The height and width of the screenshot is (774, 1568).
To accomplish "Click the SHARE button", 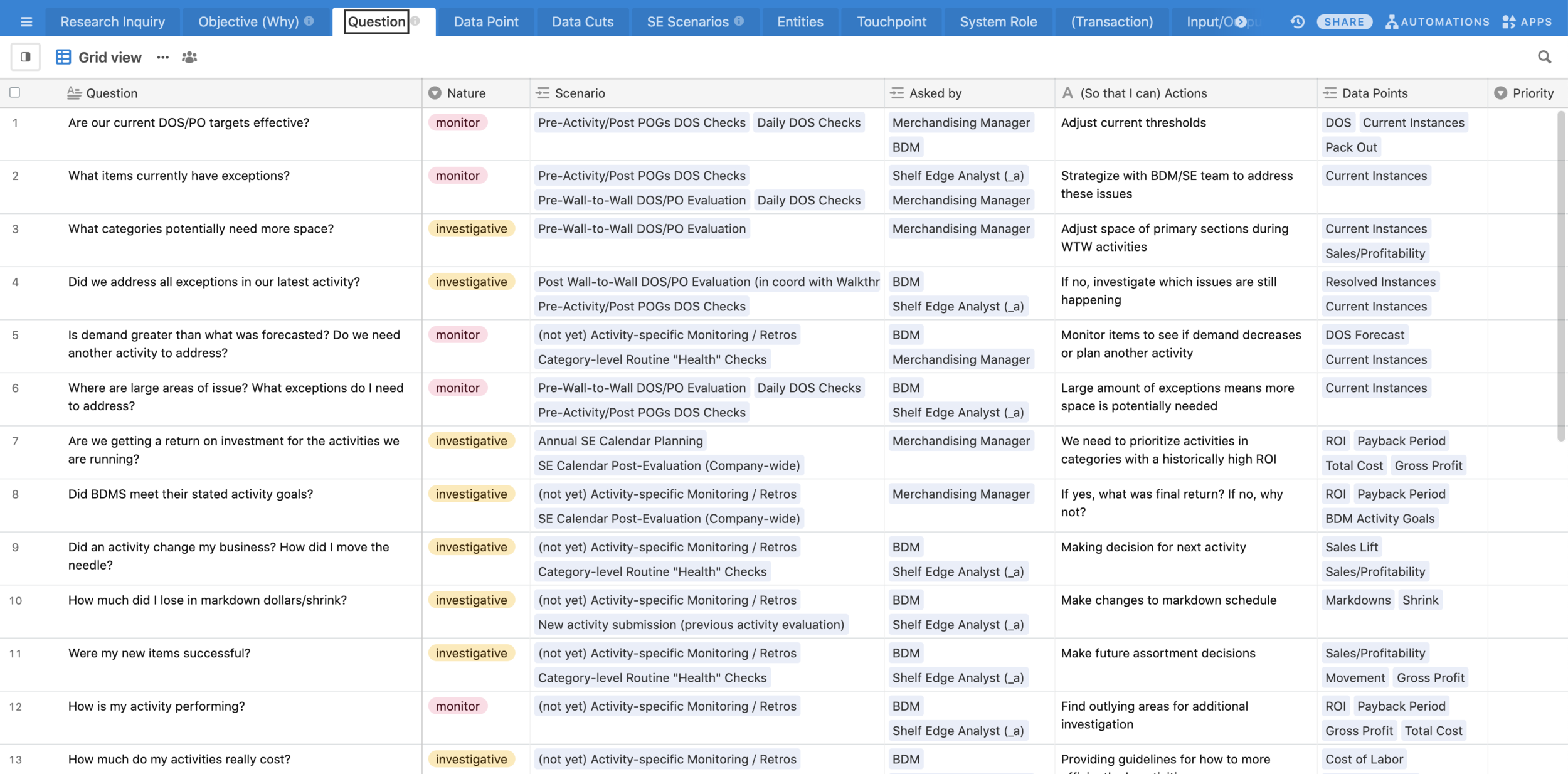I will (1346, 21).
